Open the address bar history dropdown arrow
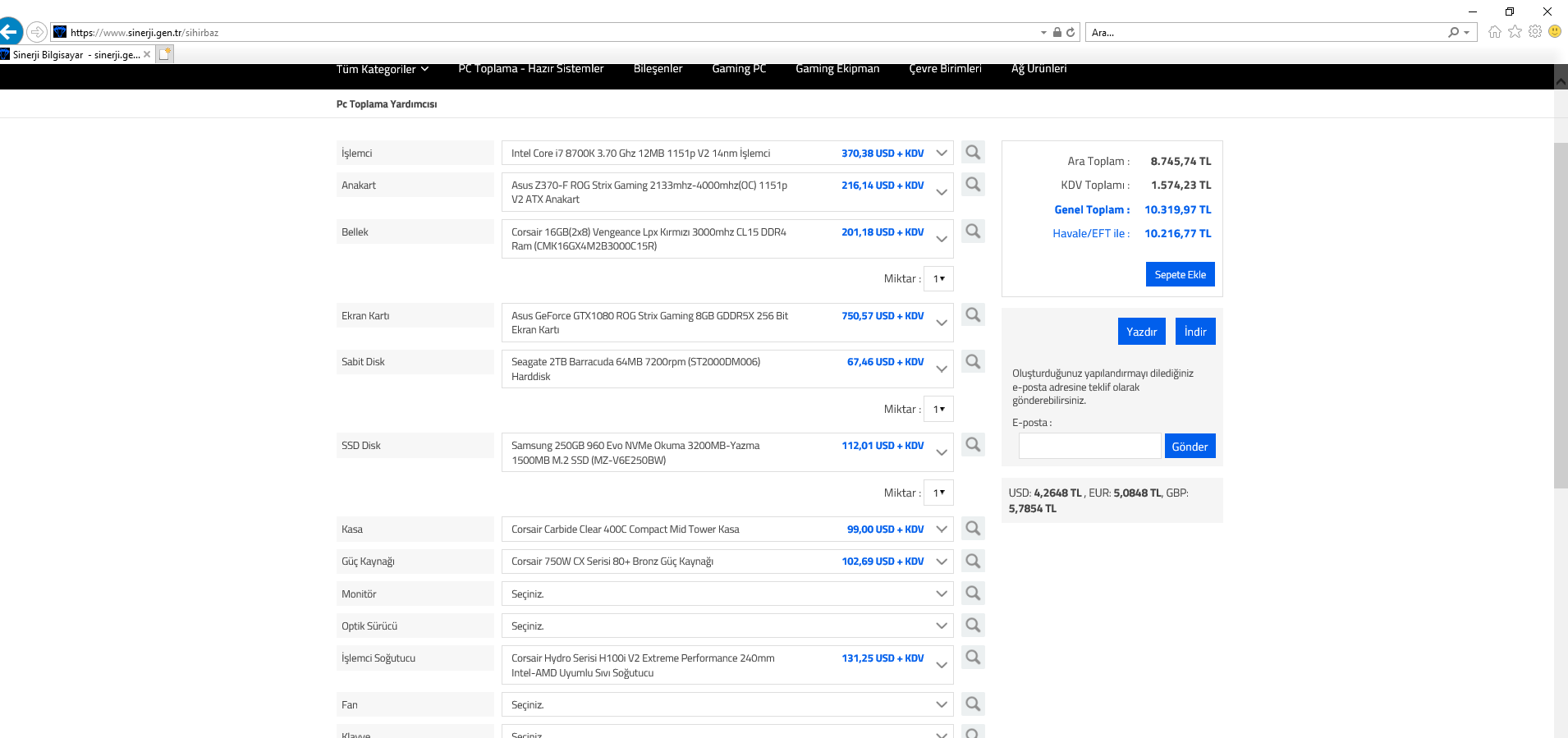The image size is (1568, 738). [1044, 33]
